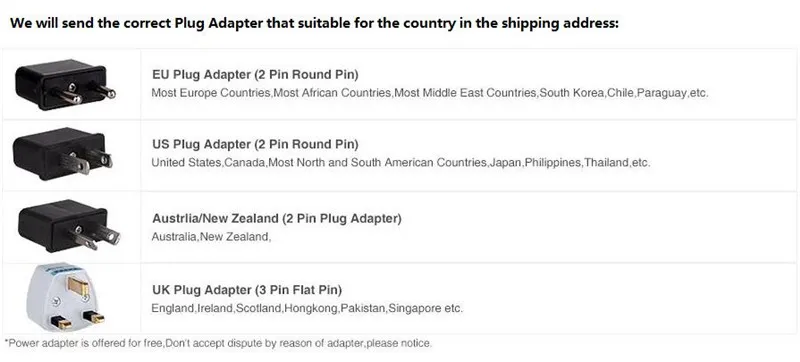Viewport: 800px width, 362px height.
Task: Select the EU Plug Adapter title
Action: point(255,74)
